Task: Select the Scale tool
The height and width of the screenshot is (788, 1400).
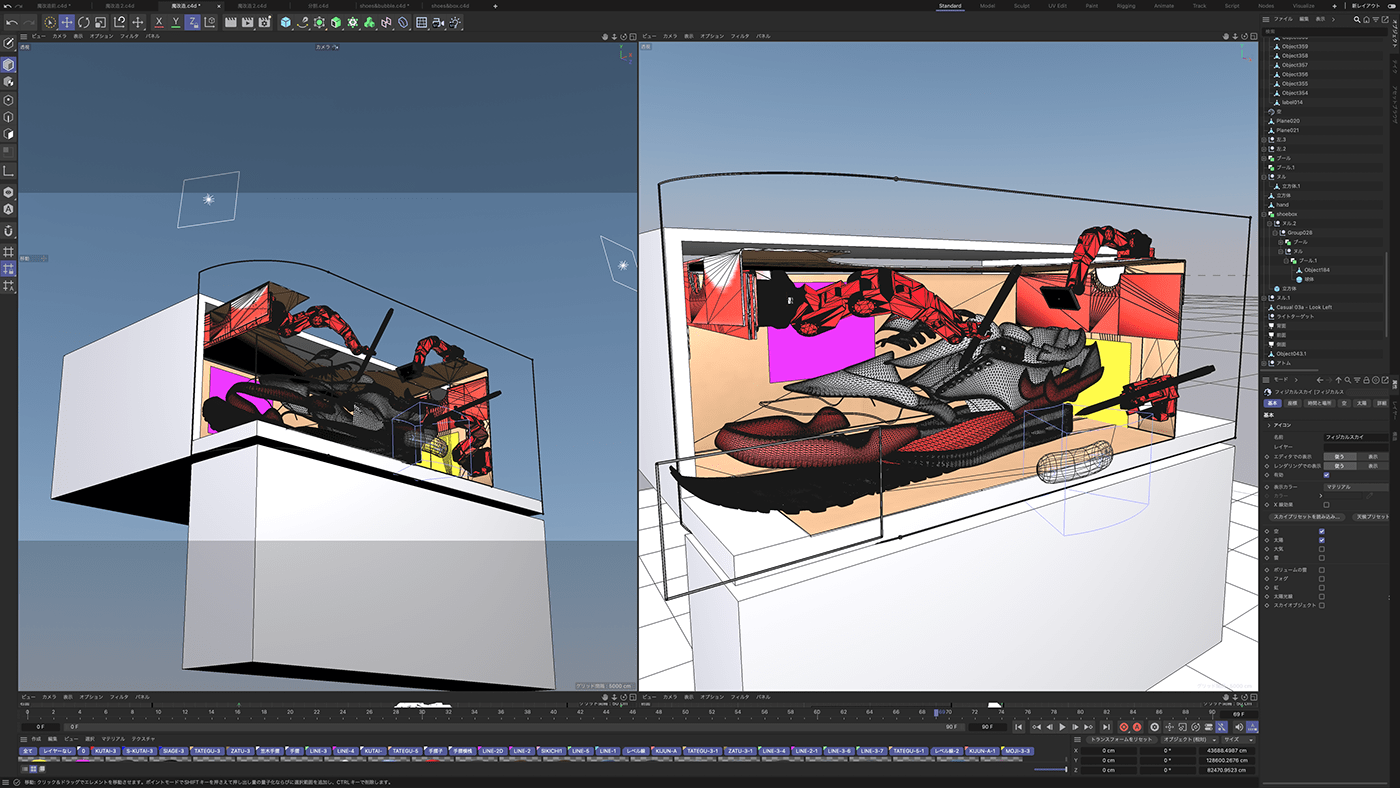Action: [x=100, y=22]
